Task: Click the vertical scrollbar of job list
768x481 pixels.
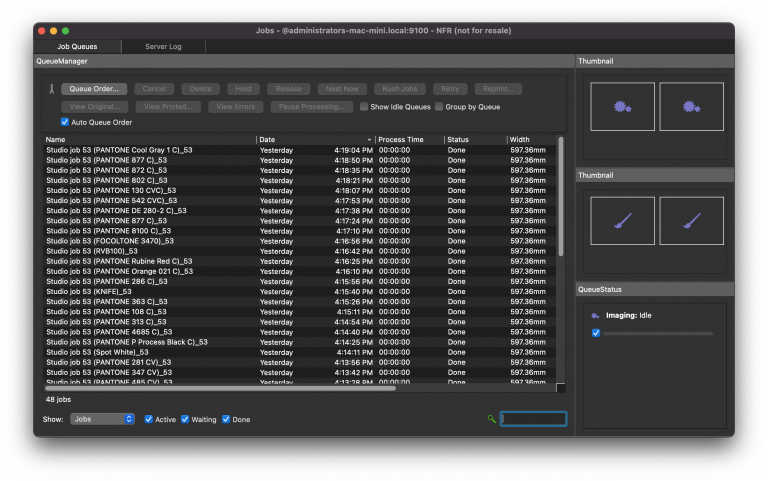Action: 561,196
